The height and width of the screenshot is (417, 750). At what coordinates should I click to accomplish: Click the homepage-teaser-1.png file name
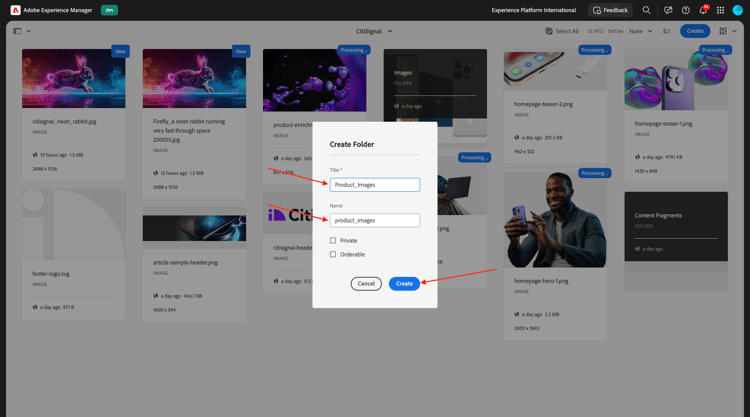[663, 123]
